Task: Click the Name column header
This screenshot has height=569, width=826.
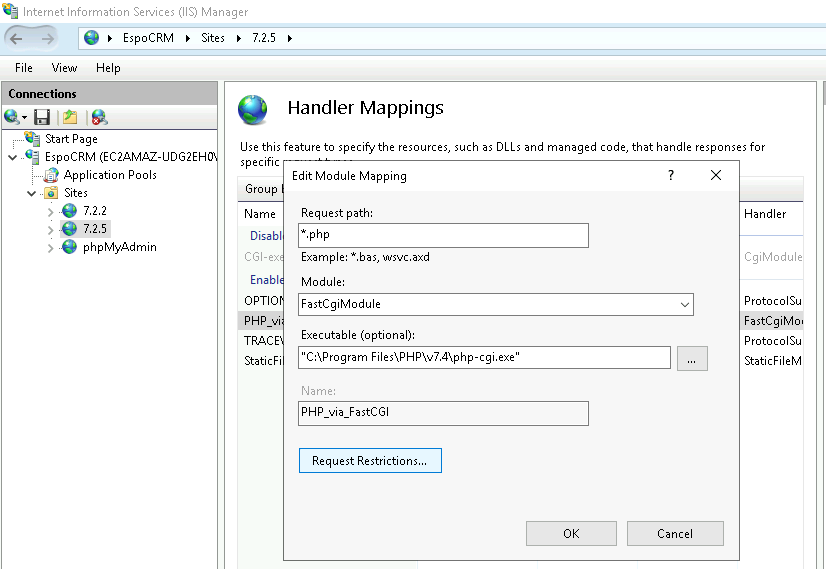Action: click(x=261, y=214)
